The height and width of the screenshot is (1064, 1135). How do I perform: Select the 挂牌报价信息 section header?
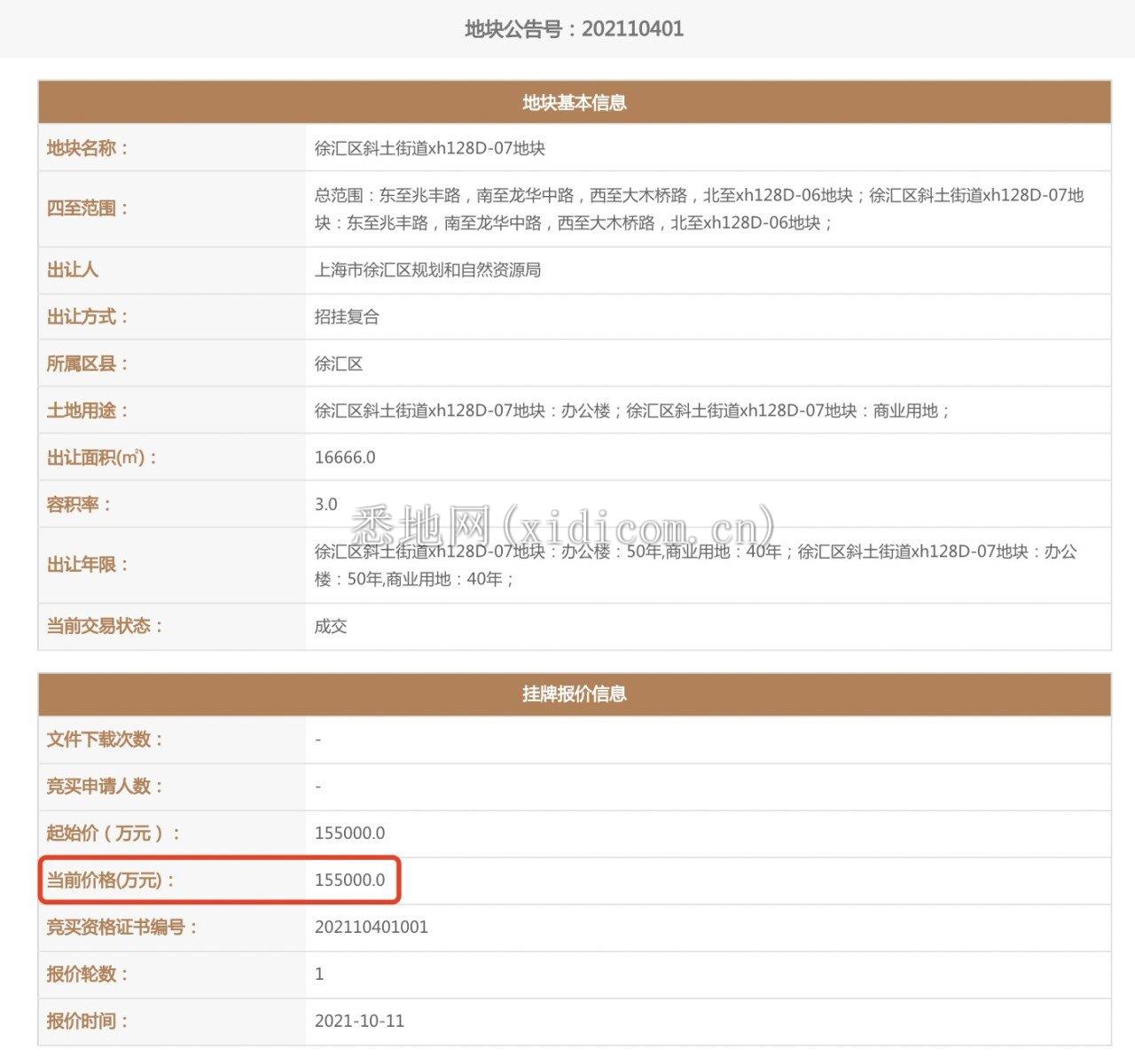(574, 694)
